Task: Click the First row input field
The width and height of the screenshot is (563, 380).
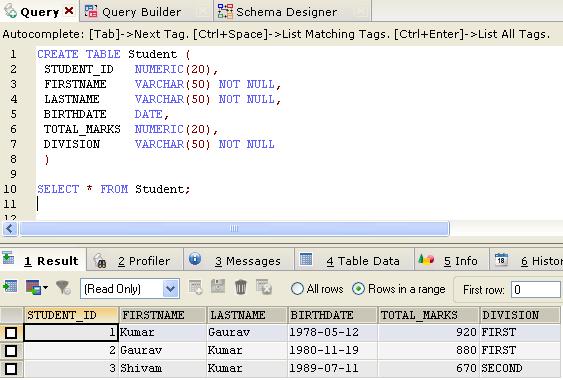Action: click(x=535, y=289)
